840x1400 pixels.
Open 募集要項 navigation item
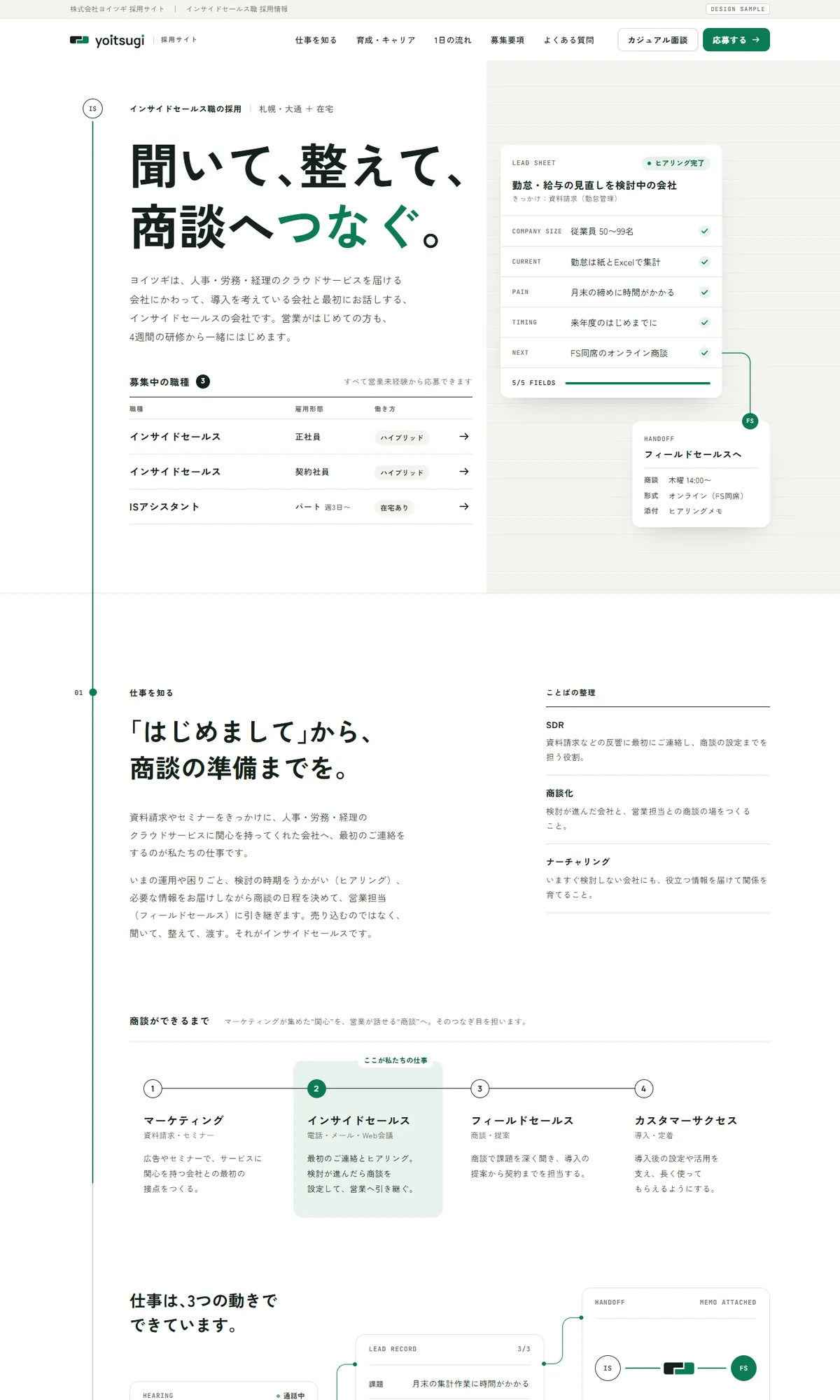(507, 40)
